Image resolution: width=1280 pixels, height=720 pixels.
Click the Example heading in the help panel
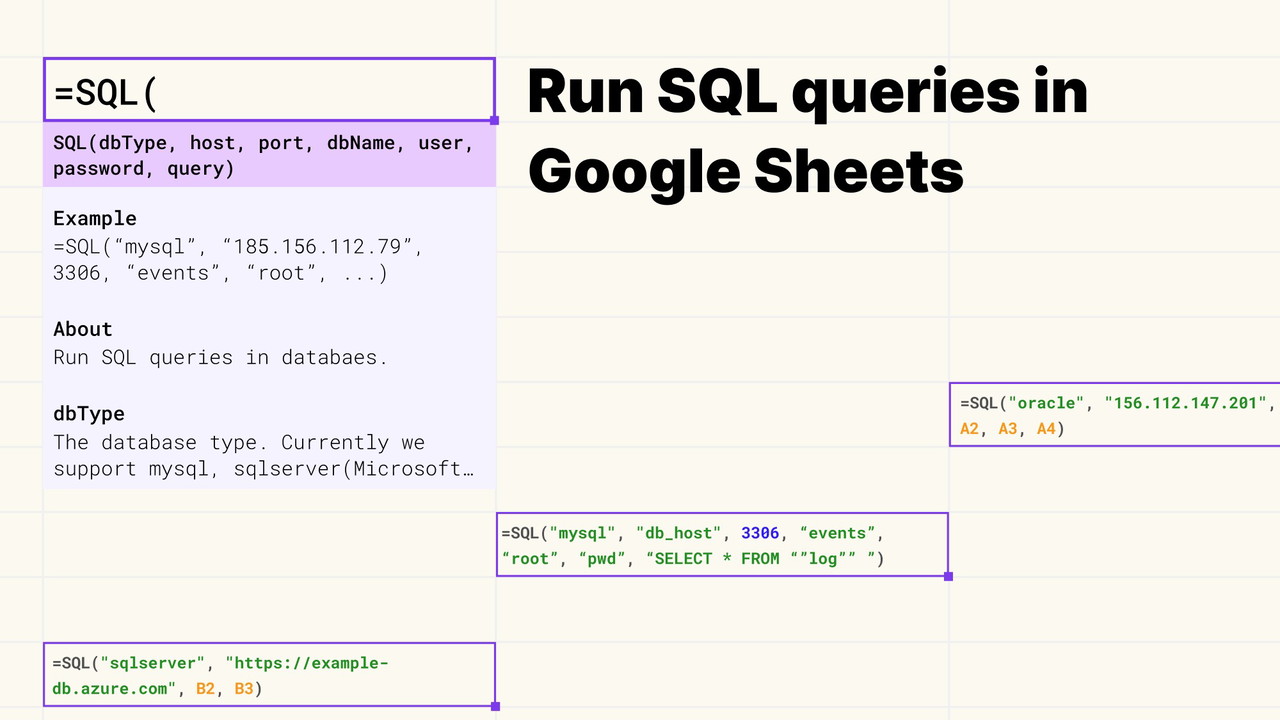(95, 218)
